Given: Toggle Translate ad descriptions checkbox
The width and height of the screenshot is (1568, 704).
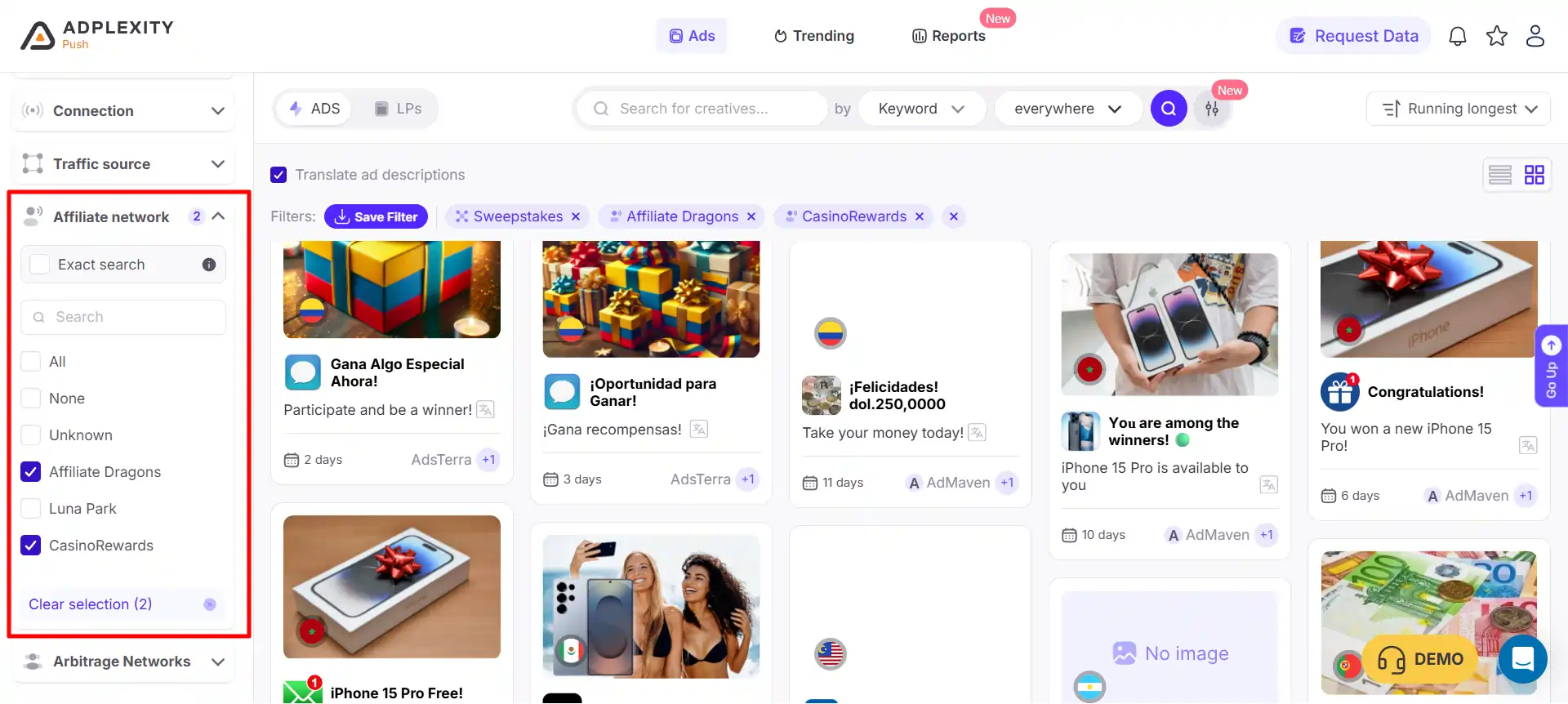Looking at the screenshot, I should tap(278, 175).
